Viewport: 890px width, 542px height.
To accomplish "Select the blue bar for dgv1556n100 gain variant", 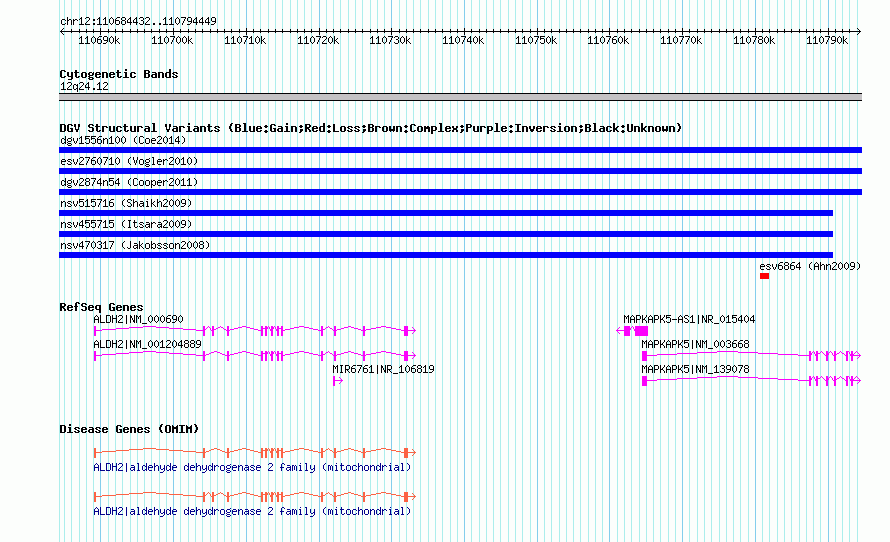I will tap(460, 150).
